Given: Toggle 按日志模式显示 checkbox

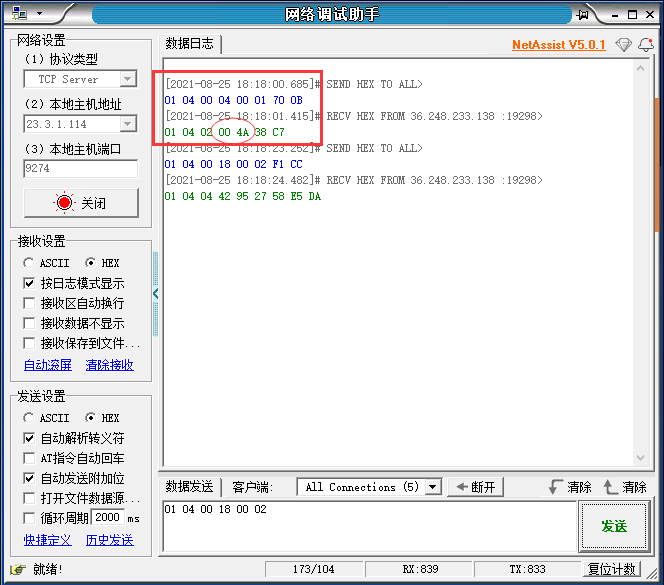Looking at the screenshot, I should pos(29,283).
